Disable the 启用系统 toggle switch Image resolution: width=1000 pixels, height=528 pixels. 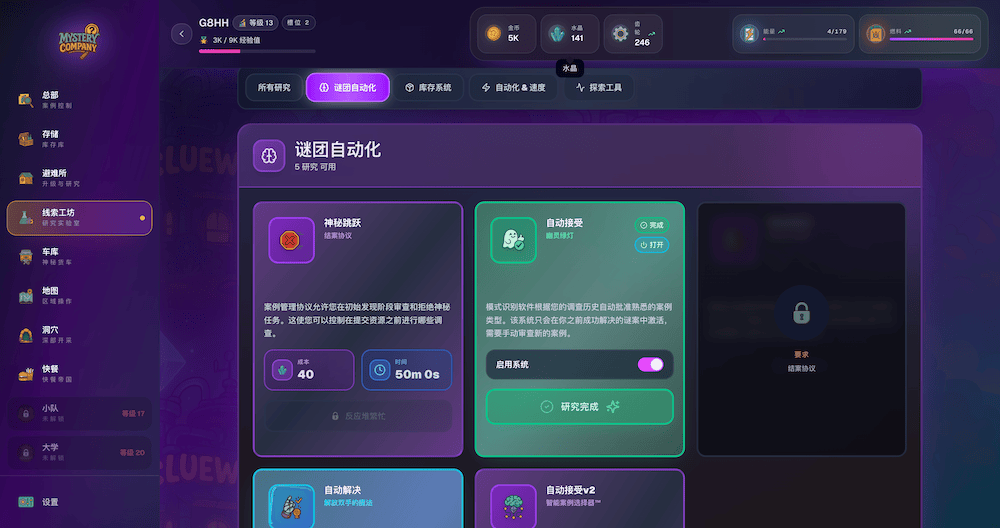[x=650, y=365]
